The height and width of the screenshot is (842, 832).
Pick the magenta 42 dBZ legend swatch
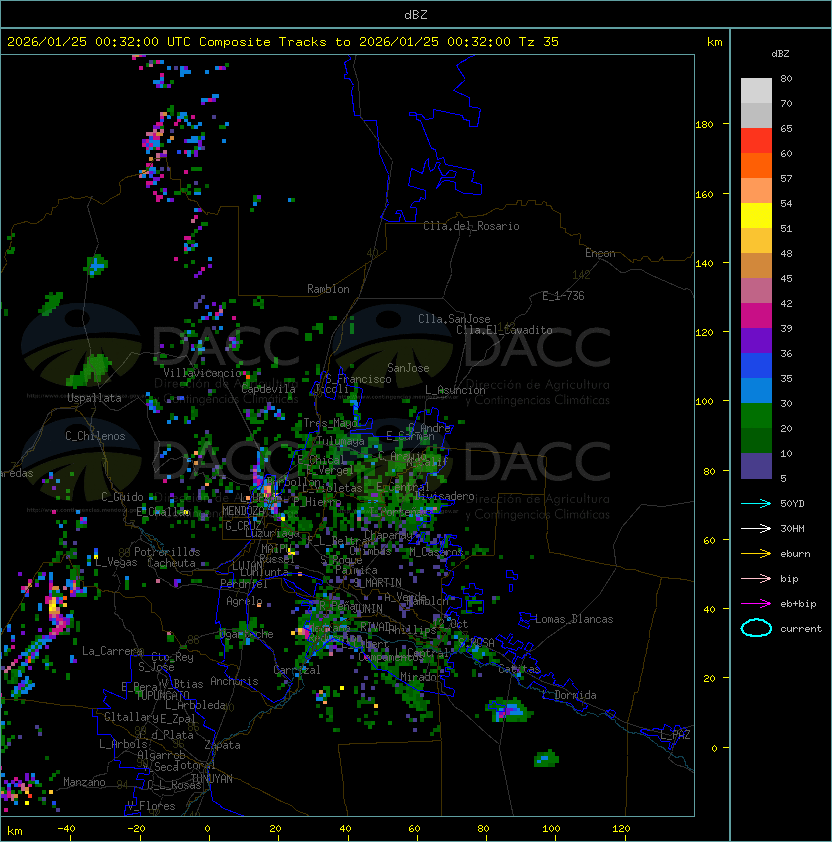click(756, 316)
